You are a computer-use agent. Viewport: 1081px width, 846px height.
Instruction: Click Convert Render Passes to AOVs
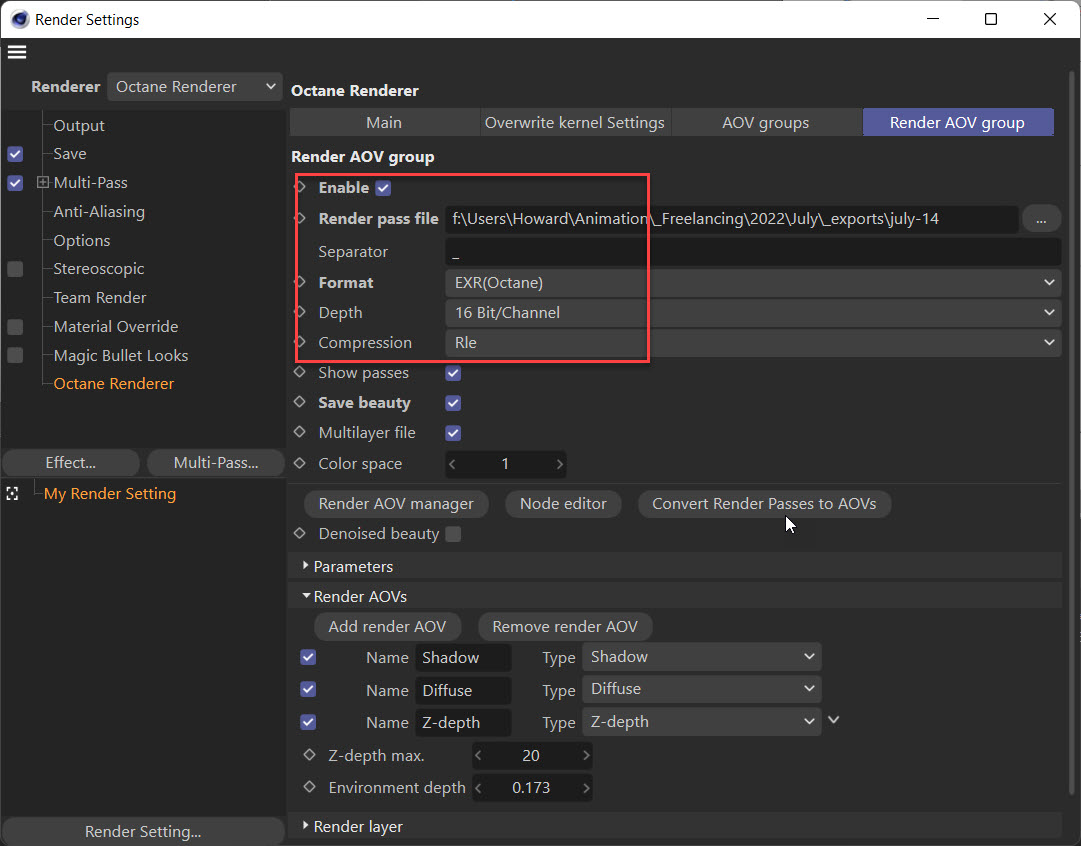[x=764, y=504]
